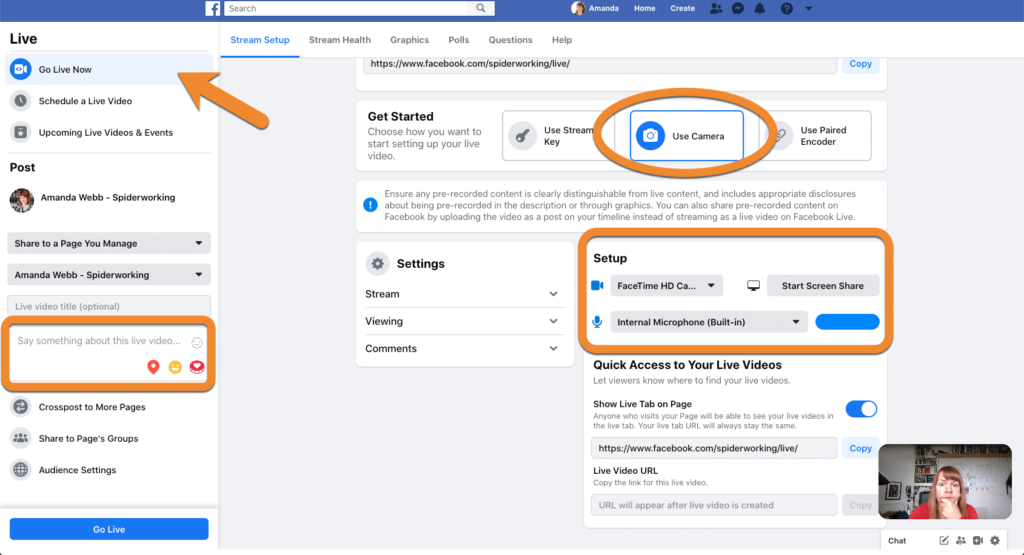Add feeling with yellow smiley icon
Screen dimensions: 1024x555
(175, 367)
